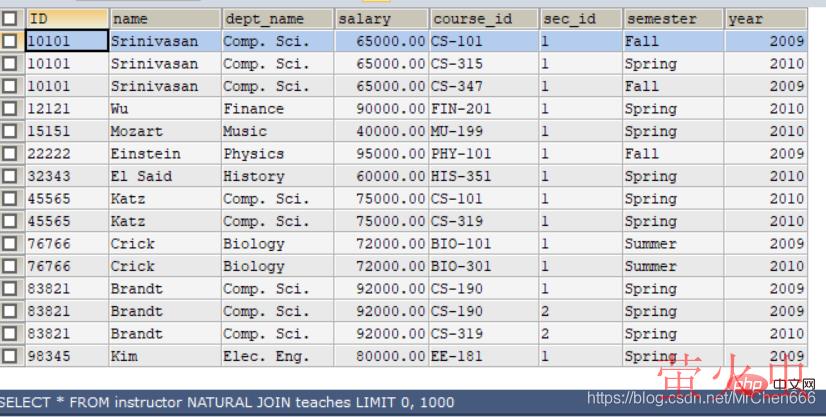Select the highlighted ID cell 10101 in first row

[66, 41]
